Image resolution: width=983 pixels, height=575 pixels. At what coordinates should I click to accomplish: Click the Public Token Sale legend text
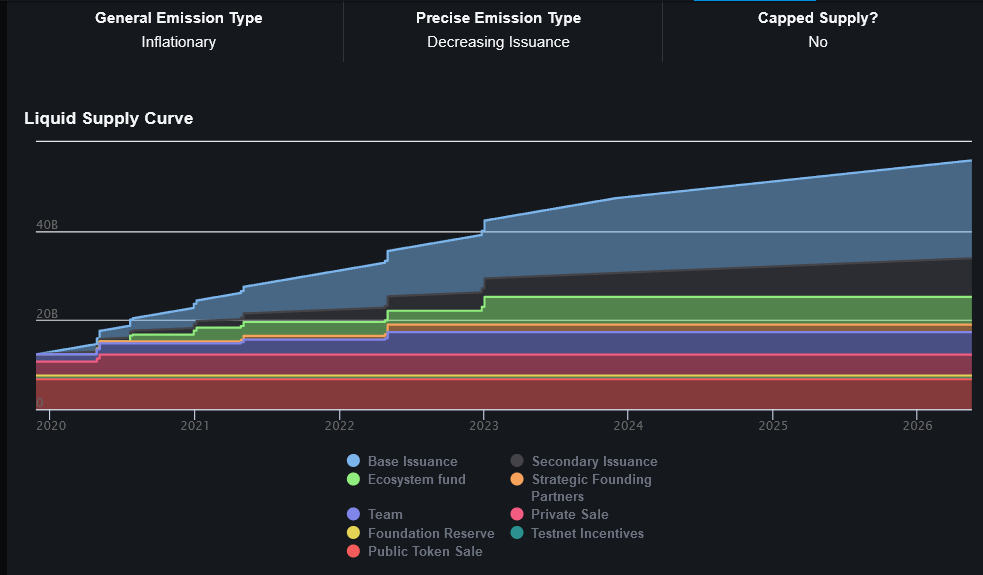pos(425,551)
